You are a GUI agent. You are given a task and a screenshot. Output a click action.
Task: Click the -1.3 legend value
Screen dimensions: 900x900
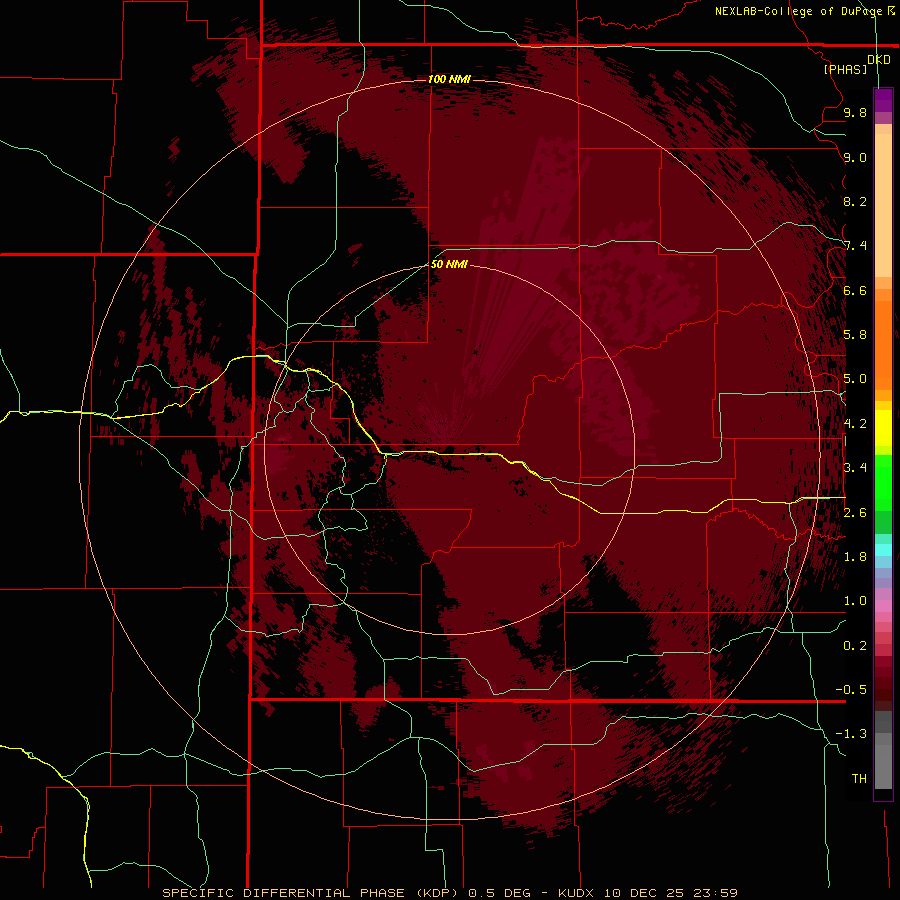(x=851, y=734)
